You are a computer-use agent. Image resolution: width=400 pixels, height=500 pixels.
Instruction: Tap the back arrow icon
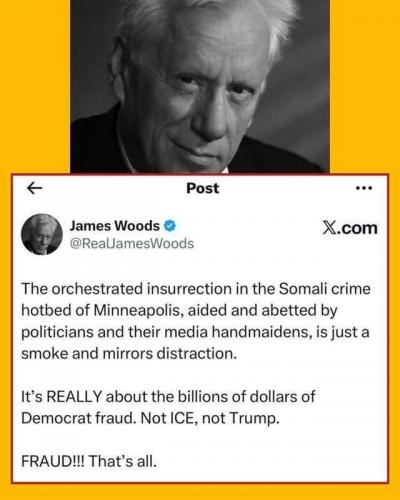[x=35, y=188]
